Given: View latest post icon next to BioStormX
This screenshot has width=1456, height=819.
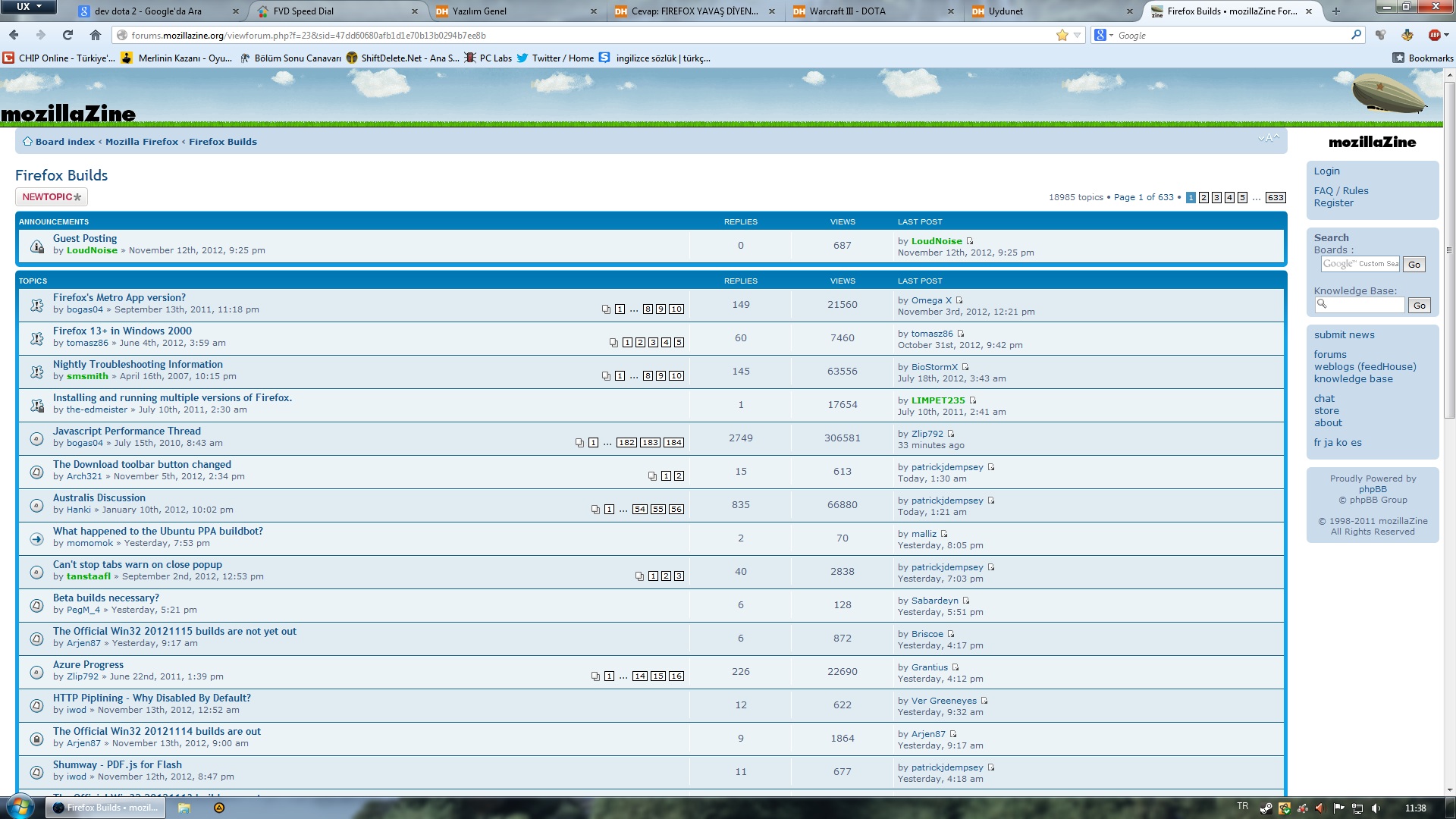Looking at the screenshot, I should 965,367.
